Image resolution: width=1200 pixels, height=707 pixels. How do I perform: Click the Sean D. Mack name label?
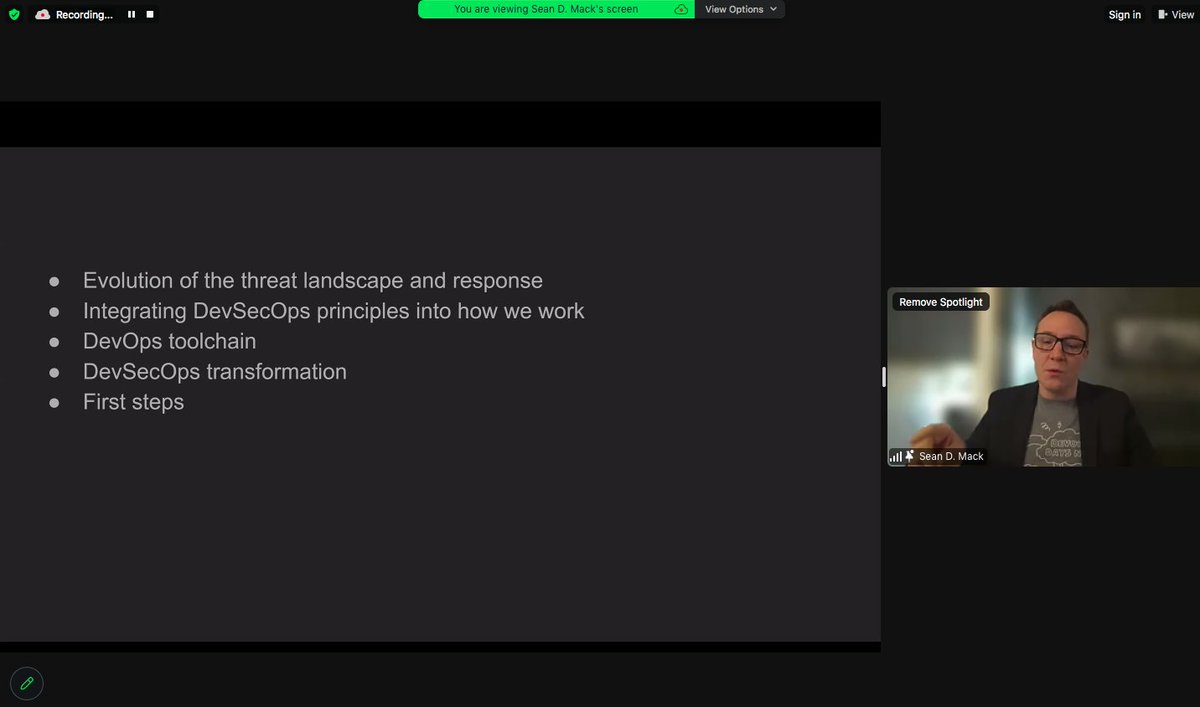coord(952,456)
